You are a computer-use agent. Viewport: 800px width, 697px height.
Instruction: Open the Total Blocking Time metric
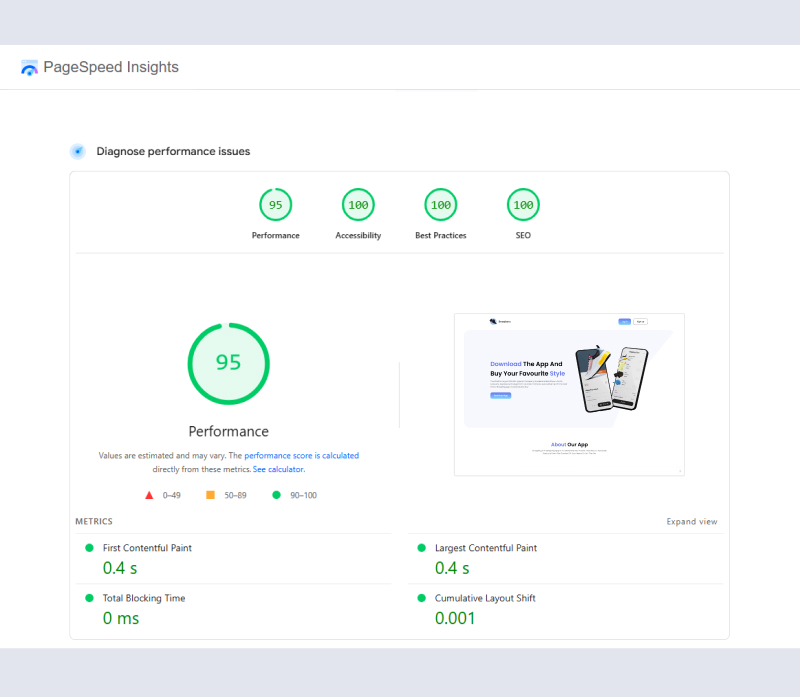click(x=143, y=598)
